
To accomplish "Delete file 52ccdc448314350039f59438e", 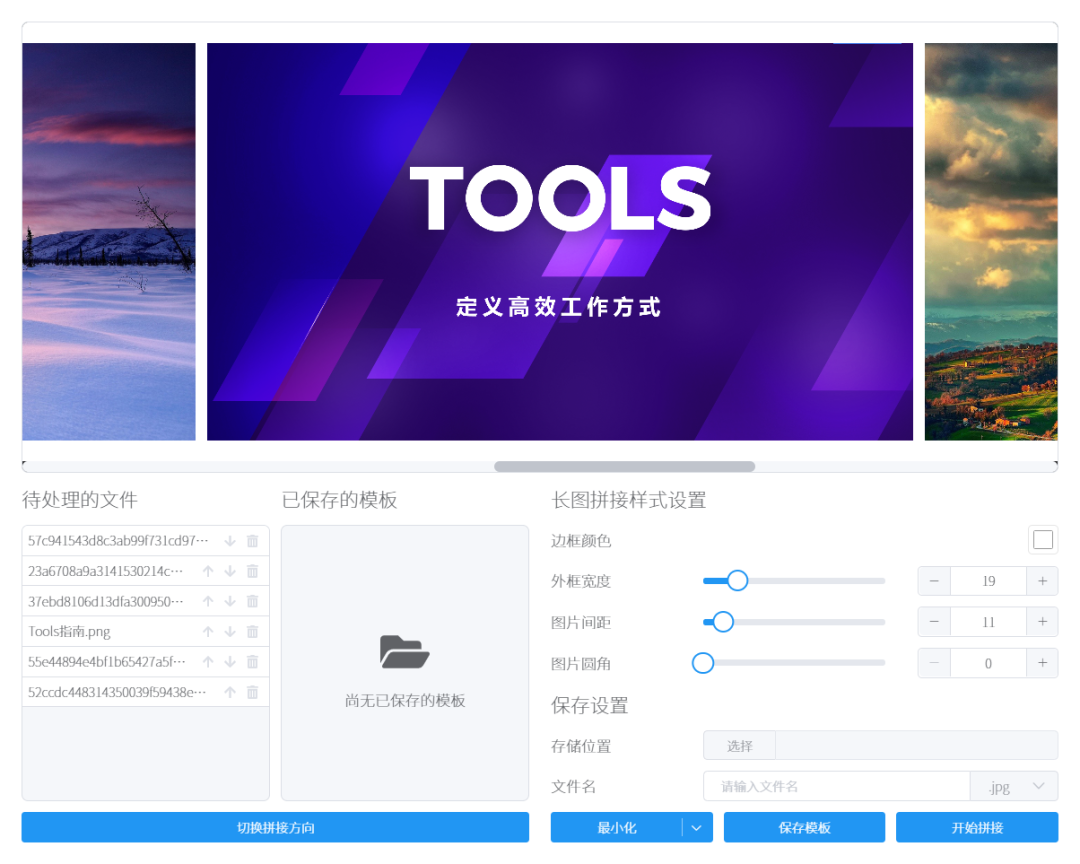I will (253, 692).
